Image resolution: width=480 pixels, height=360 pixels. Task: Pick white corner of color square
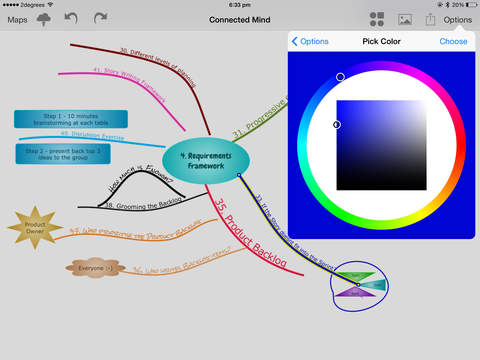[x=424, y=103]
